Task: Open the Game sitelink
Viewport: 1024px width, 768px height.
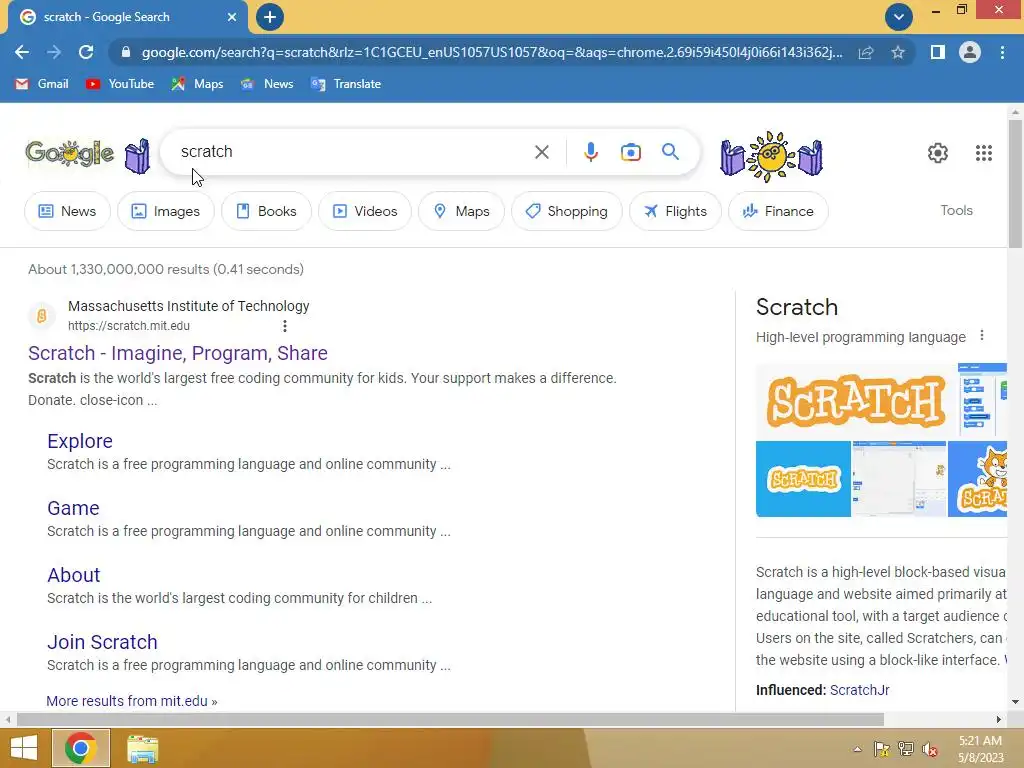Action: point(73,508)
